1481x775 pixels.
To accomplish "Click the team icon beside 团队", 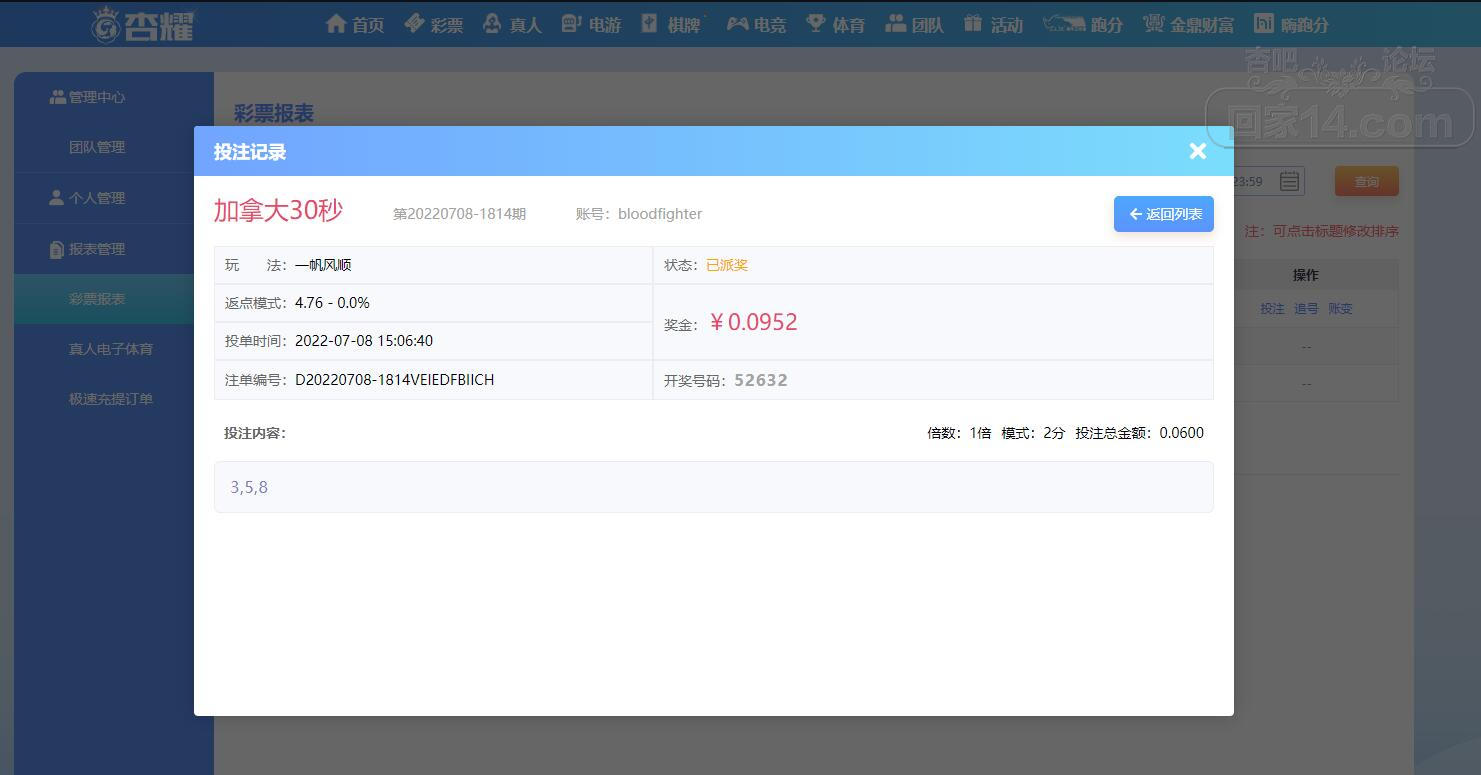I will tap(895, 23).
